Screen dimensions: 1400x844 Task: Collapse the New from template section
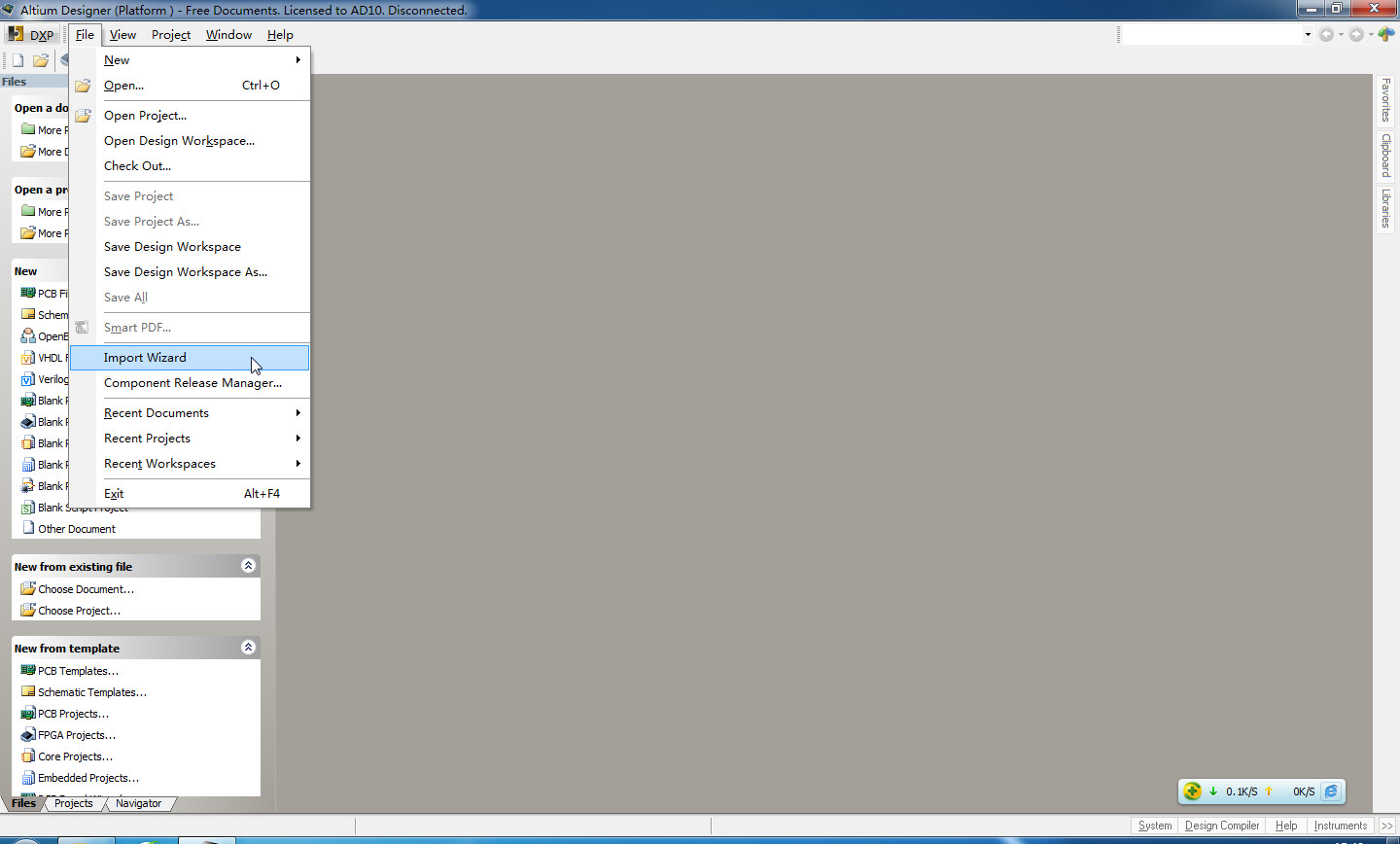248,648
